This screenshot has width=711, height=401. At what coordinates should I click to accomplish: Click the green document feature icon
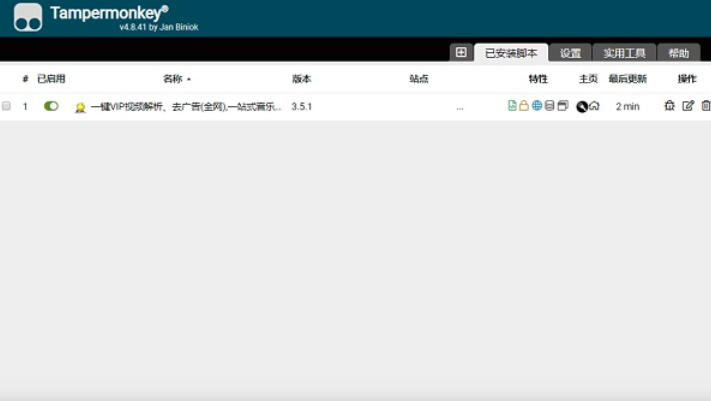[512, 106]
